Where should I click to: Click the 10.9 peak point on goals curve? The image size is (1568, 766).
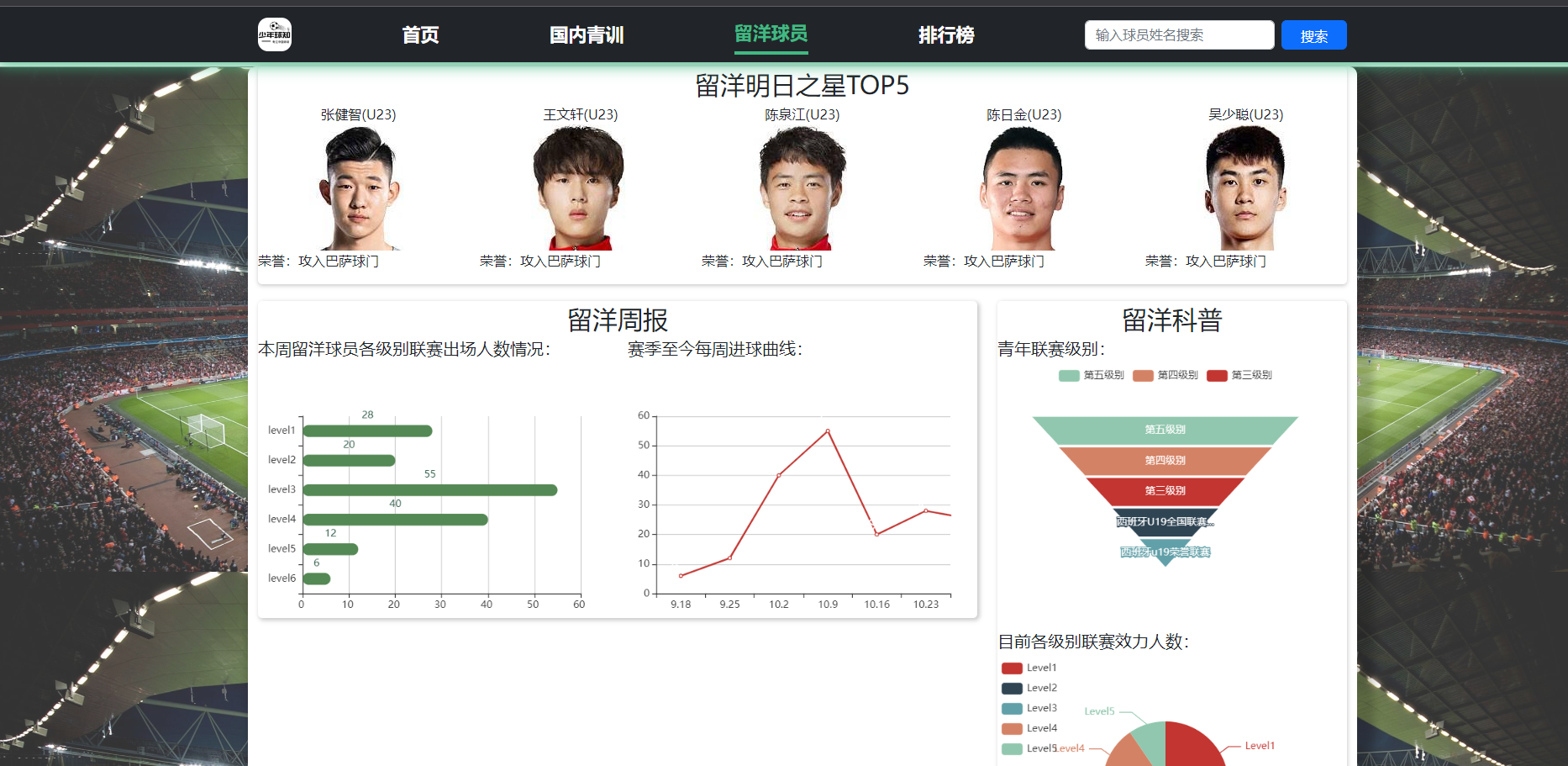(828, 431)
